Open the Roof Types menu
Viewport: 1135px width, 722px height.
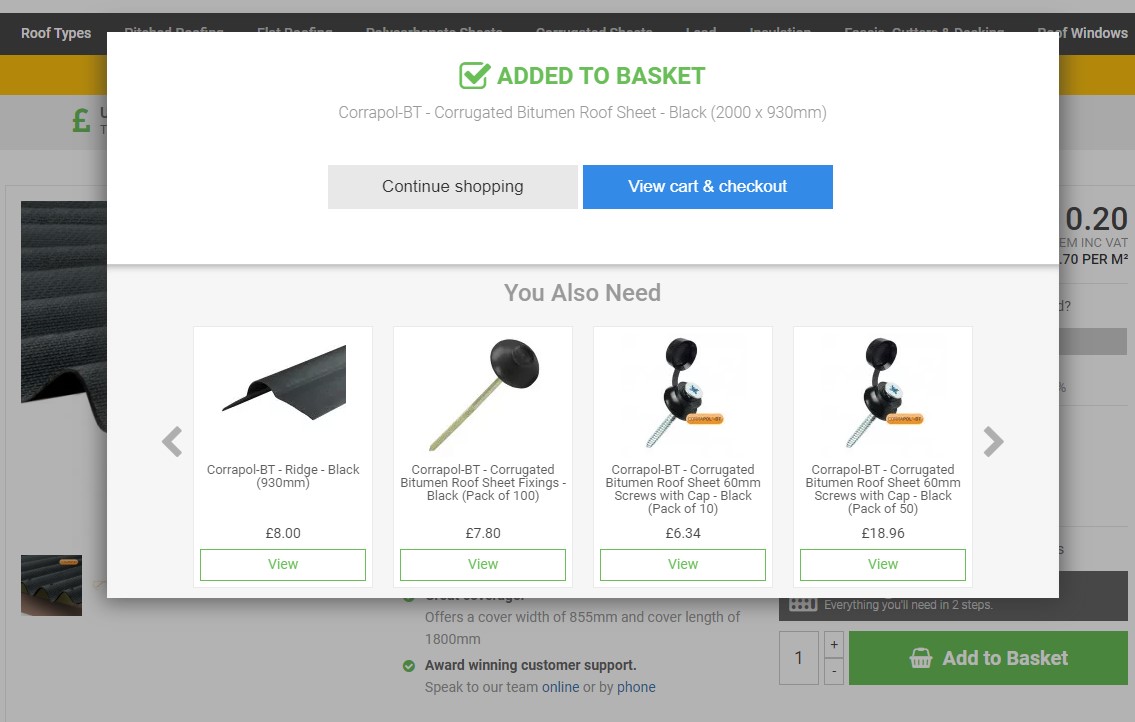point(56,33)
